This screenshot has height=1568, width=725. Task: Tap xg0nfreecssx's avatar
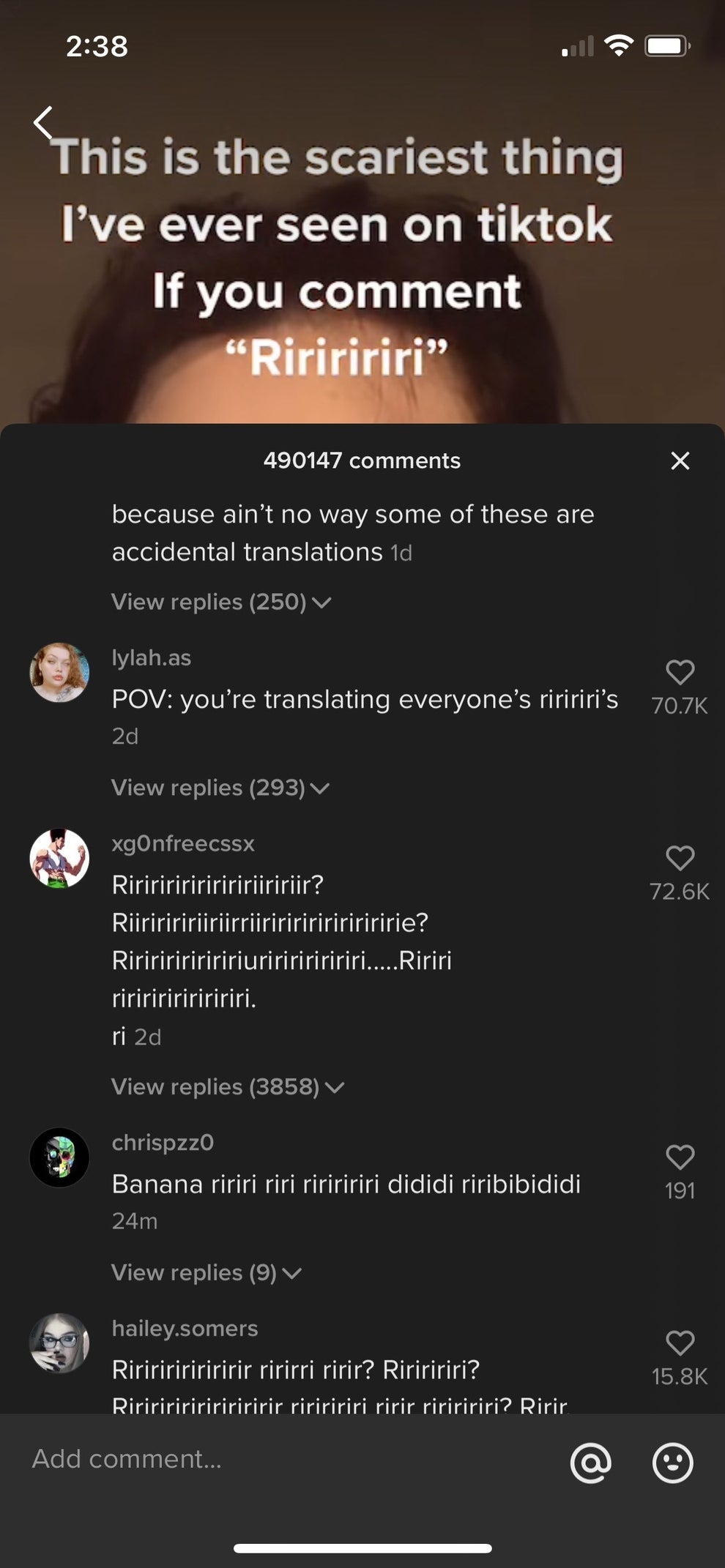(59, 859)
